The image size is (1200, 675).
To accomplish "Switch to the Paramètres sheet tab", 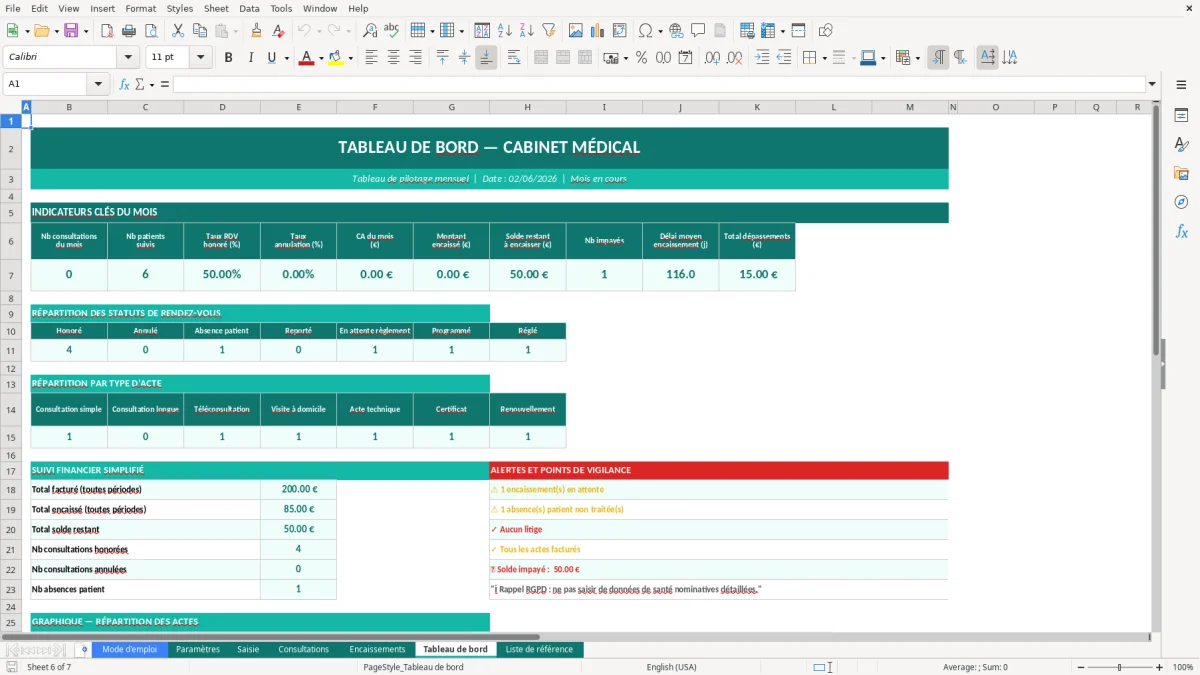I will coord(197,649).
